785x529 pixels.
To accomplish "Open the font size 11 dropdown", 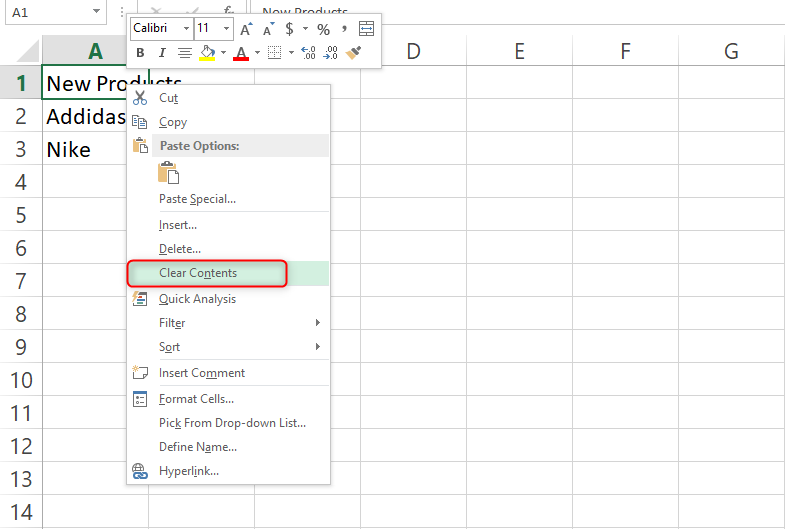I will point(226,29).
